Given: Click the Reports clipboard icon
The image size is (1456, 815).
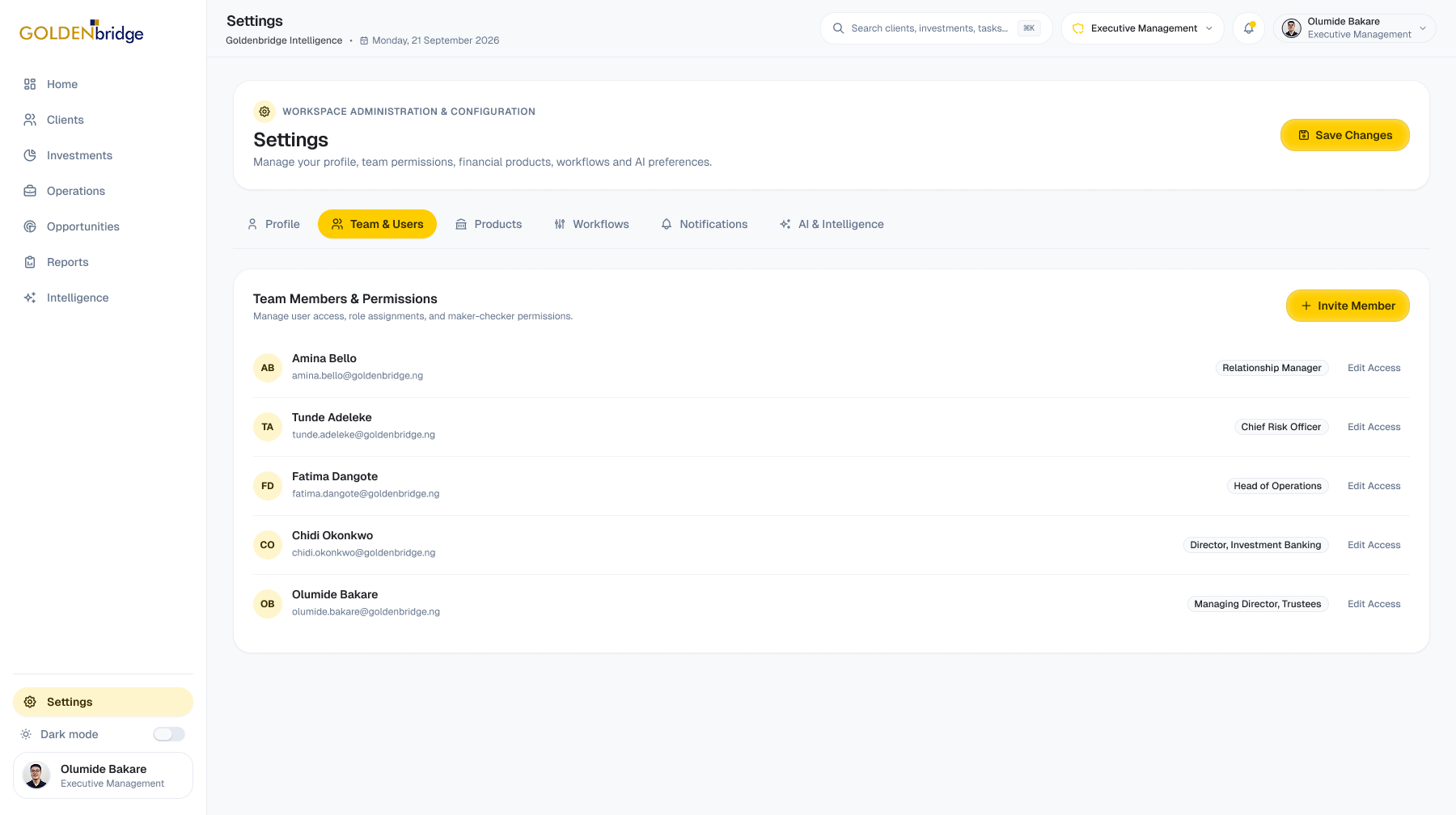Looking at the screenshot, I should (x=30, y=262).
